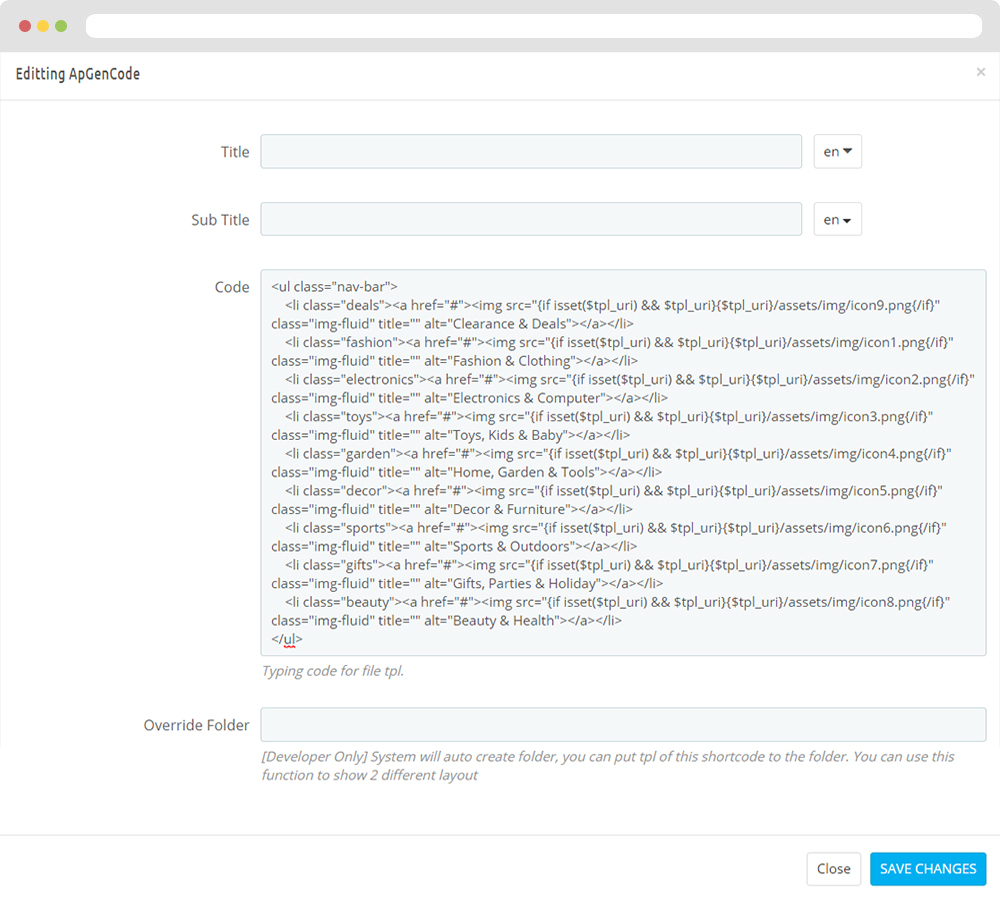Image resolution: width=1000 pixels, height=900 pixels.
Task: Click the 'Gifts, Parties & Holiday' alt text
Action: pos(524,583)
